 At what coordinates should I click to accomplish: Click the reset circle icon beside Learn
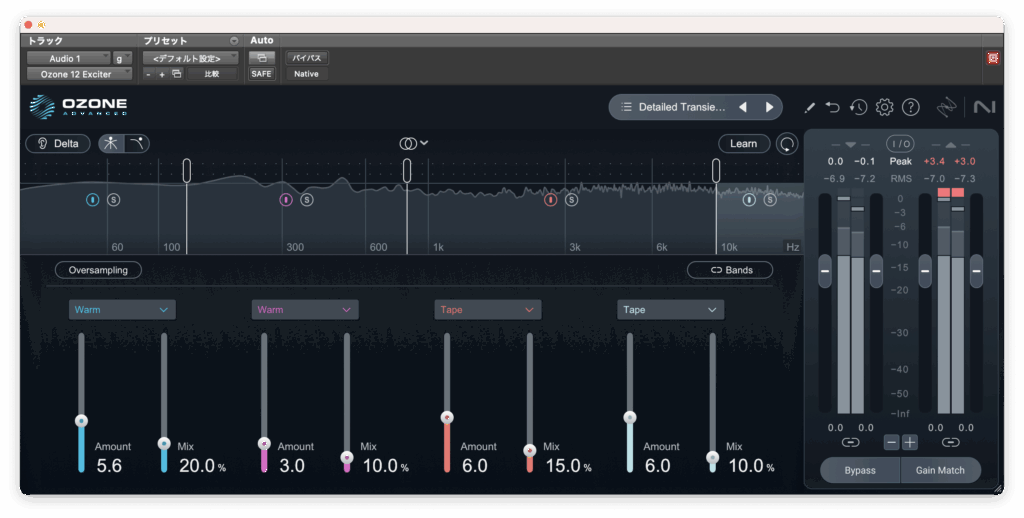click(x=788, y=144)
